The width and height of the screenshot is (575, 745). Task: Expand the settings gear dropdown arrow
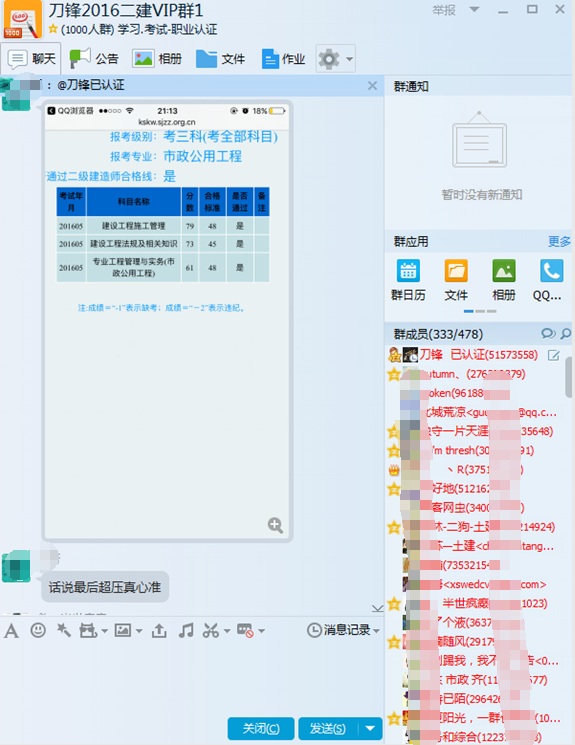[350, 59]
